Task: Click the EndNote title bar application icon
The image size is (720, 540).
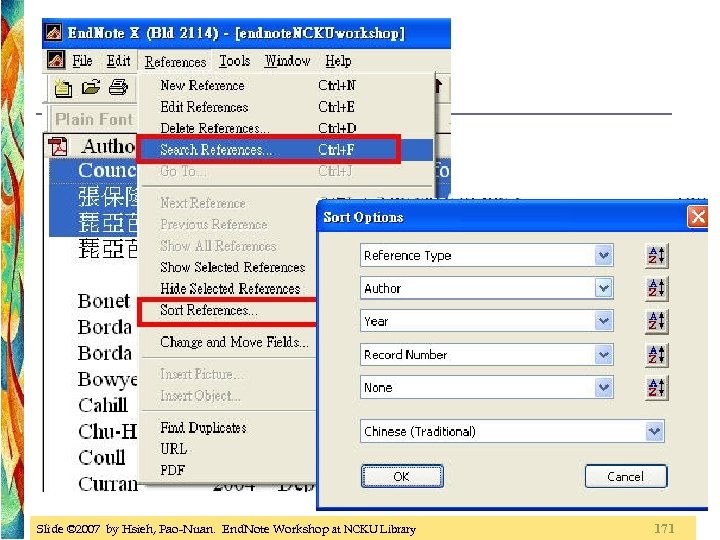Action: tap(54, 33)
